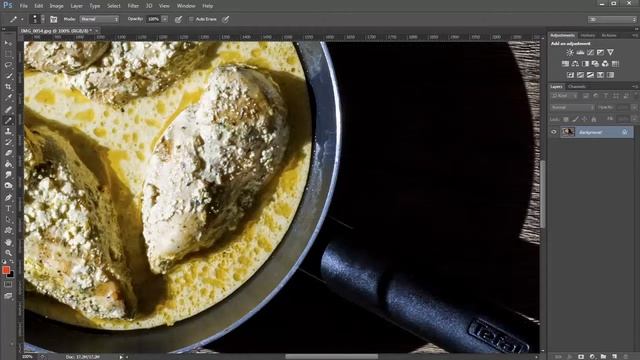Open the tool preset picker arrow
Viewport: 640px width, 360px height.
pos(22,19)
